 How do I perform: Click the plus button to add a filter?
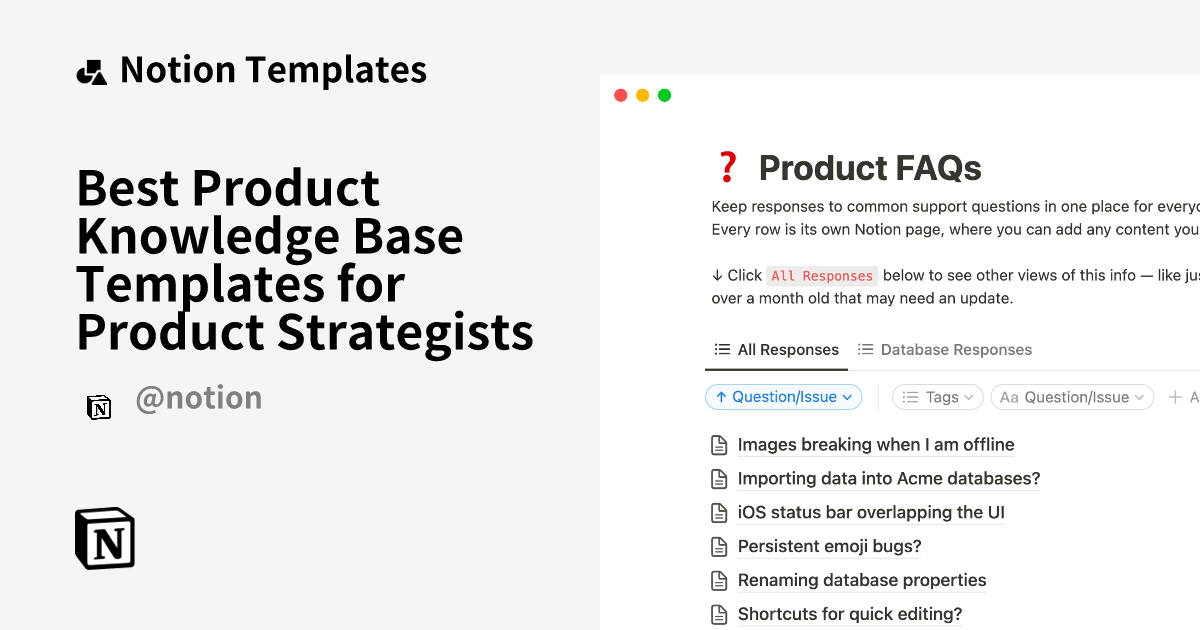(1173, 397)
